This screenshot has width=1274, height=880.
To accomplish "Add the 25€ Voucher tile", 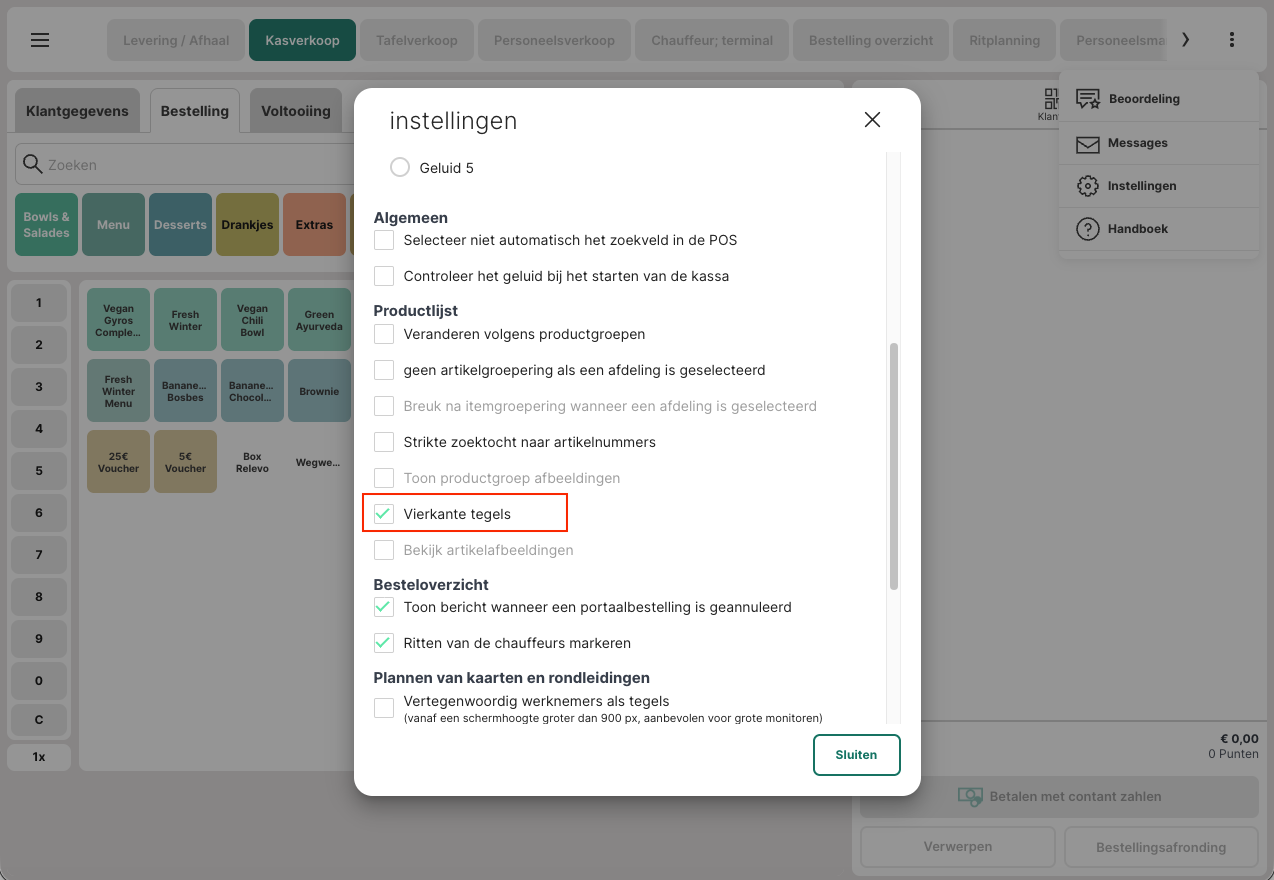I will 118,462.
